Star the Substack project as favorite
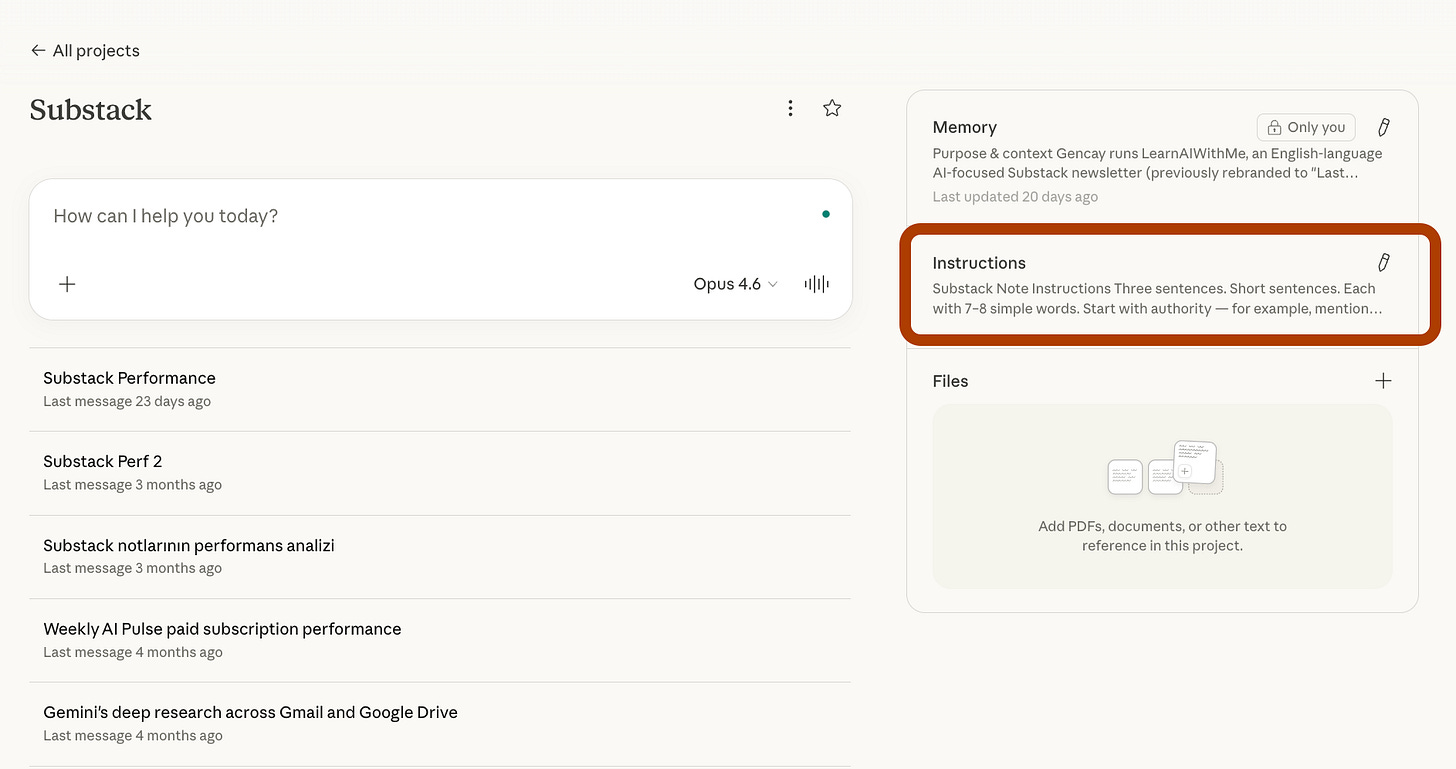Screen dimensions: 1456x769 pos(832,108)
